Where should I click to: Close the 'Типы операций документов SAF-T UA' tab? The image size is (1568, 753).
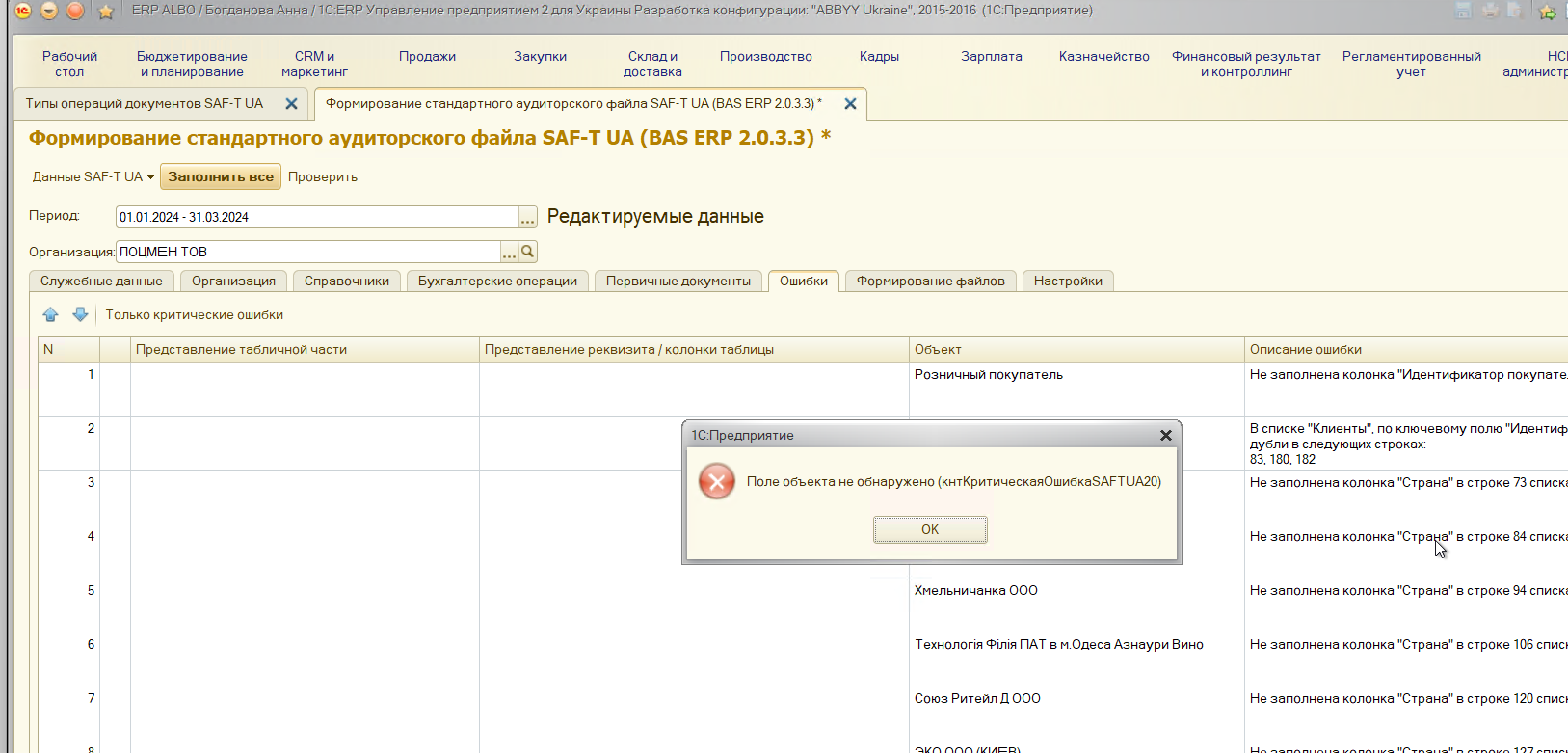click(291, 103)
